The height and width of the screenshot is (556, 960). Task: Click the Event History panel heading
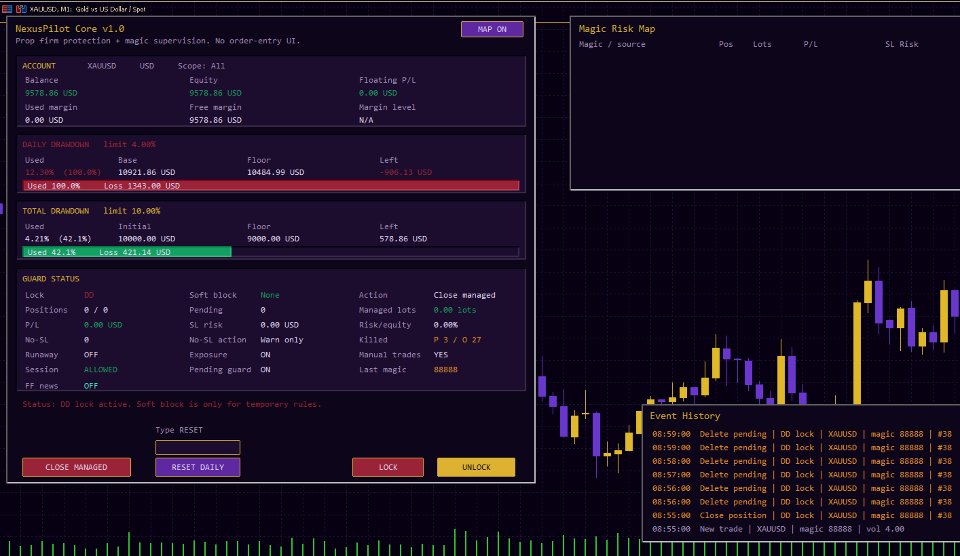685,416
